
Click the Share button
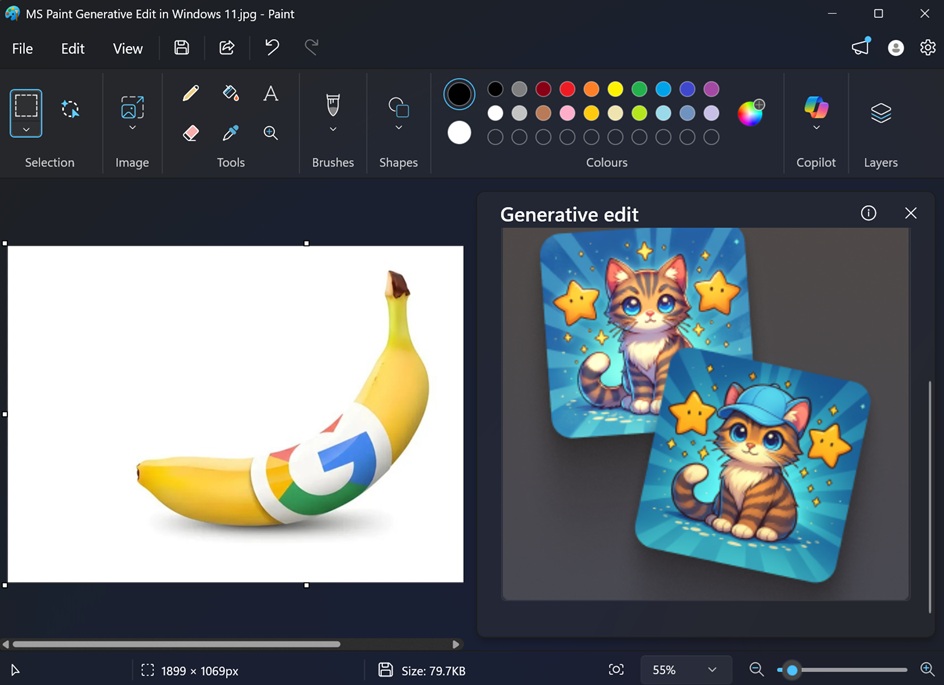coord(226,47)
